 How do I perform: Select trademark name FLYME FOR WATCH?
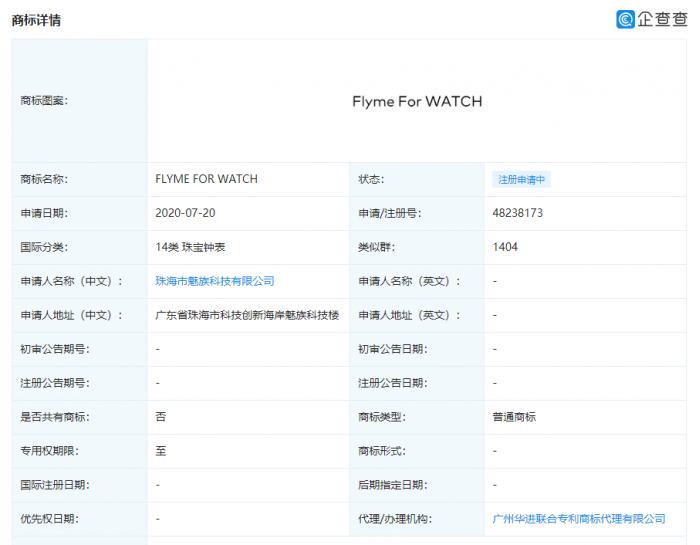206,179
